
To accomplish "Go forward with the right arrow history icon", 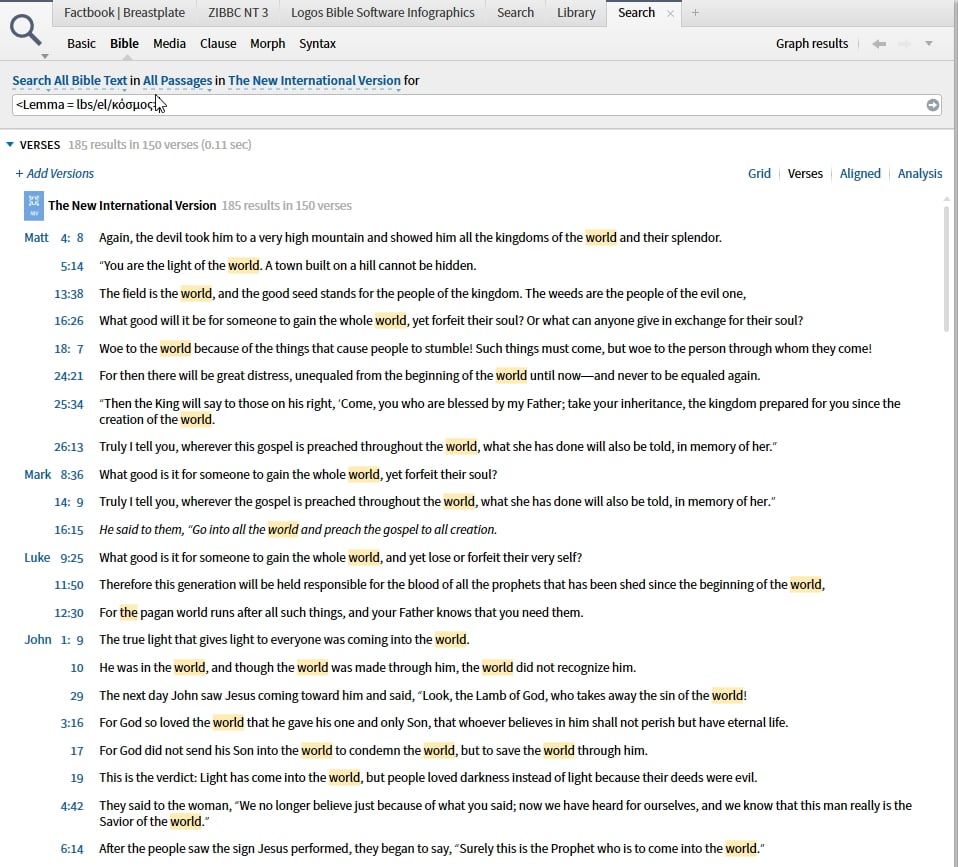I will pos(904,43).
